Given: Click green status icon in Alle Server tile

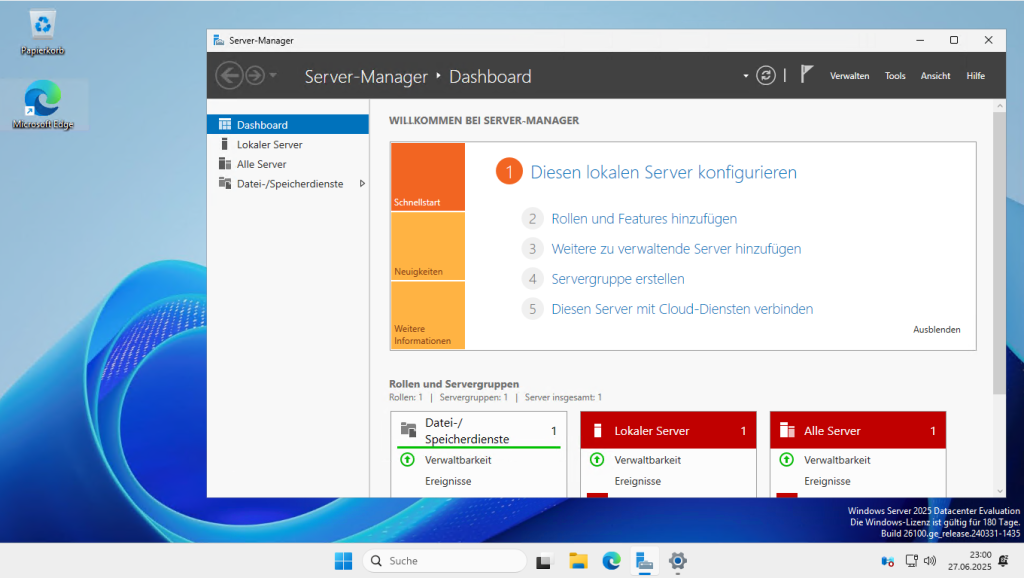Looking at the screenshot, I should [786, 460].
